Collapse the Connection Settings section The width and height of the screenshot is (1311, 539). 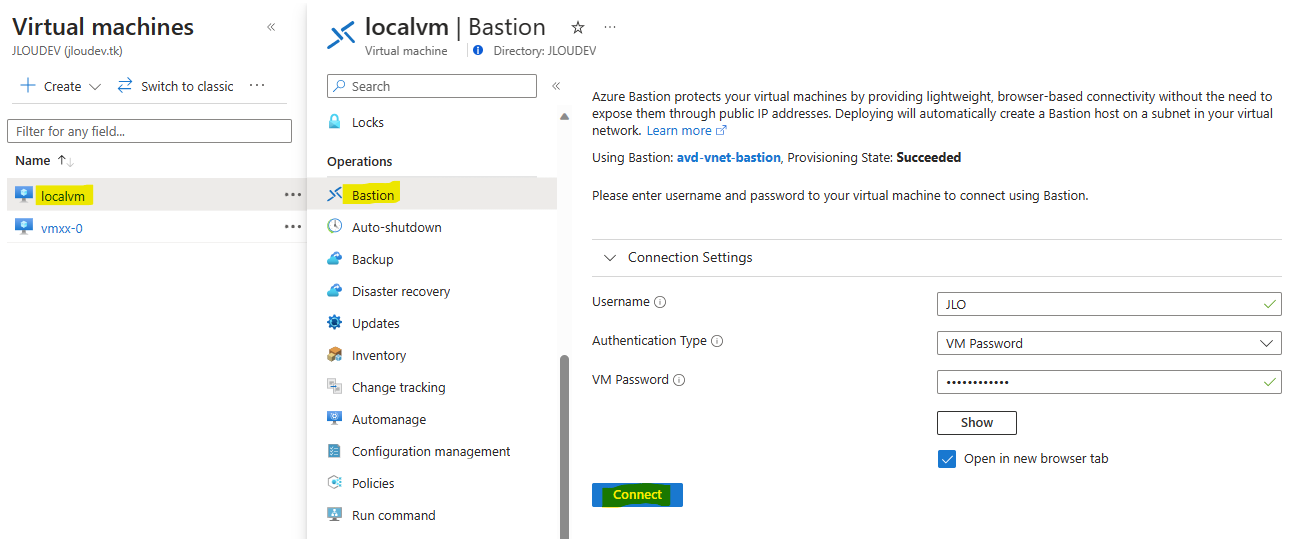click(x=611, y=258)
